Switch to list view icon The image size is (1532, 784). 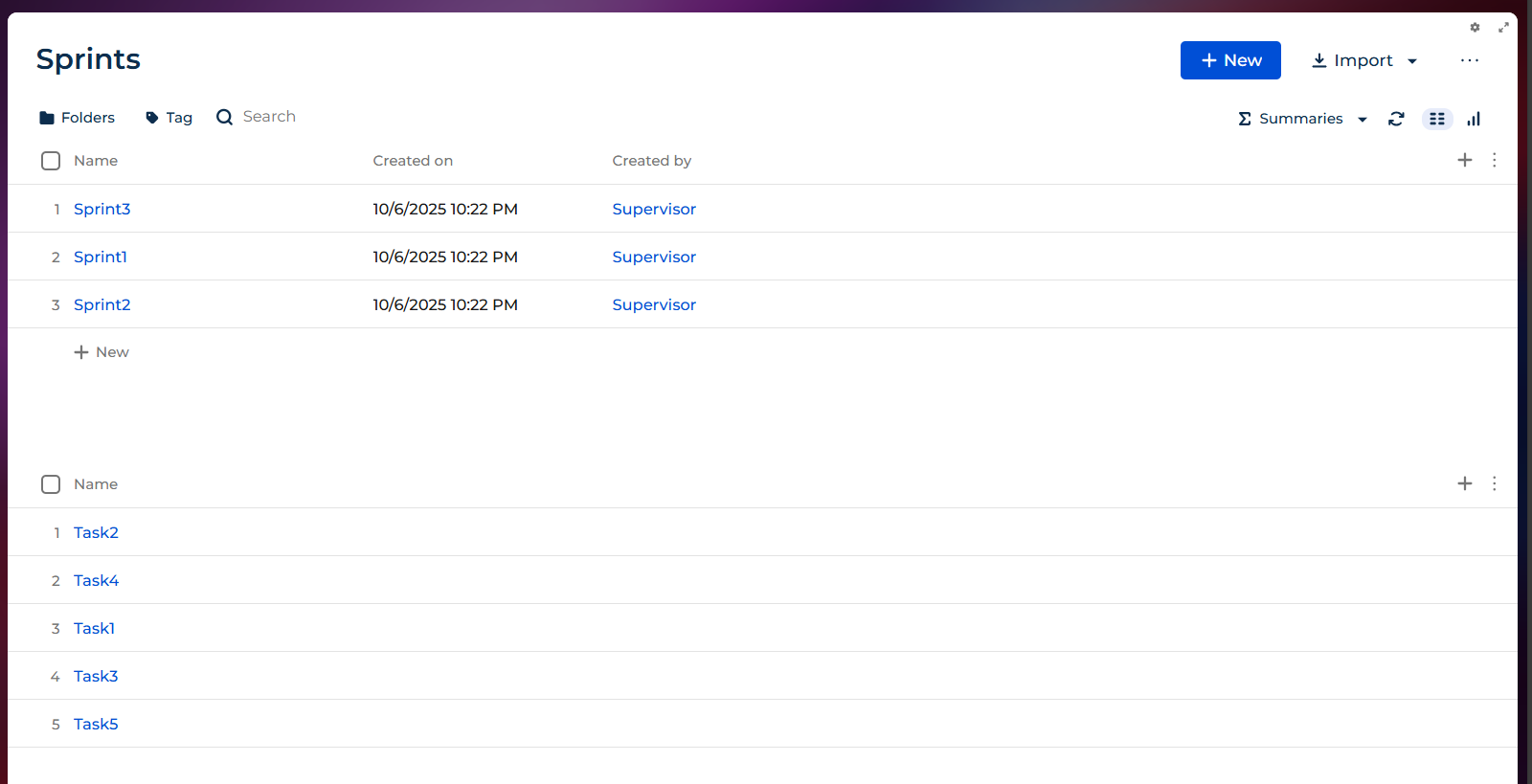click(x=1436, y=119)
